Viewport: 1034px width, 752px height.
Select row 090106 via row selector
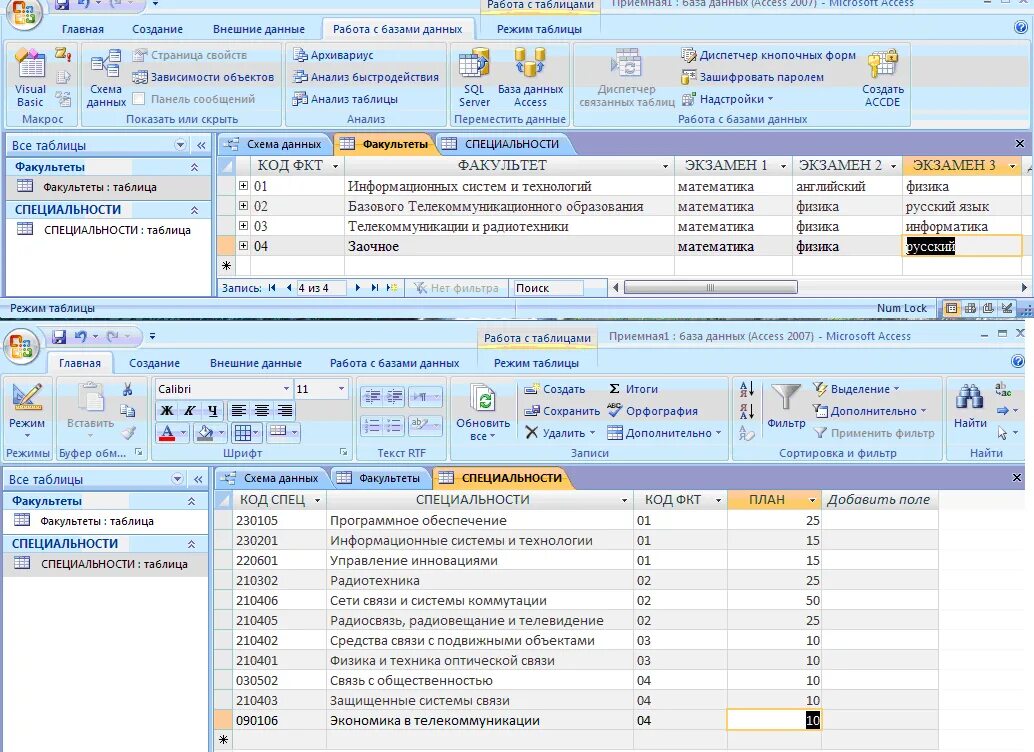click(224, 720)
